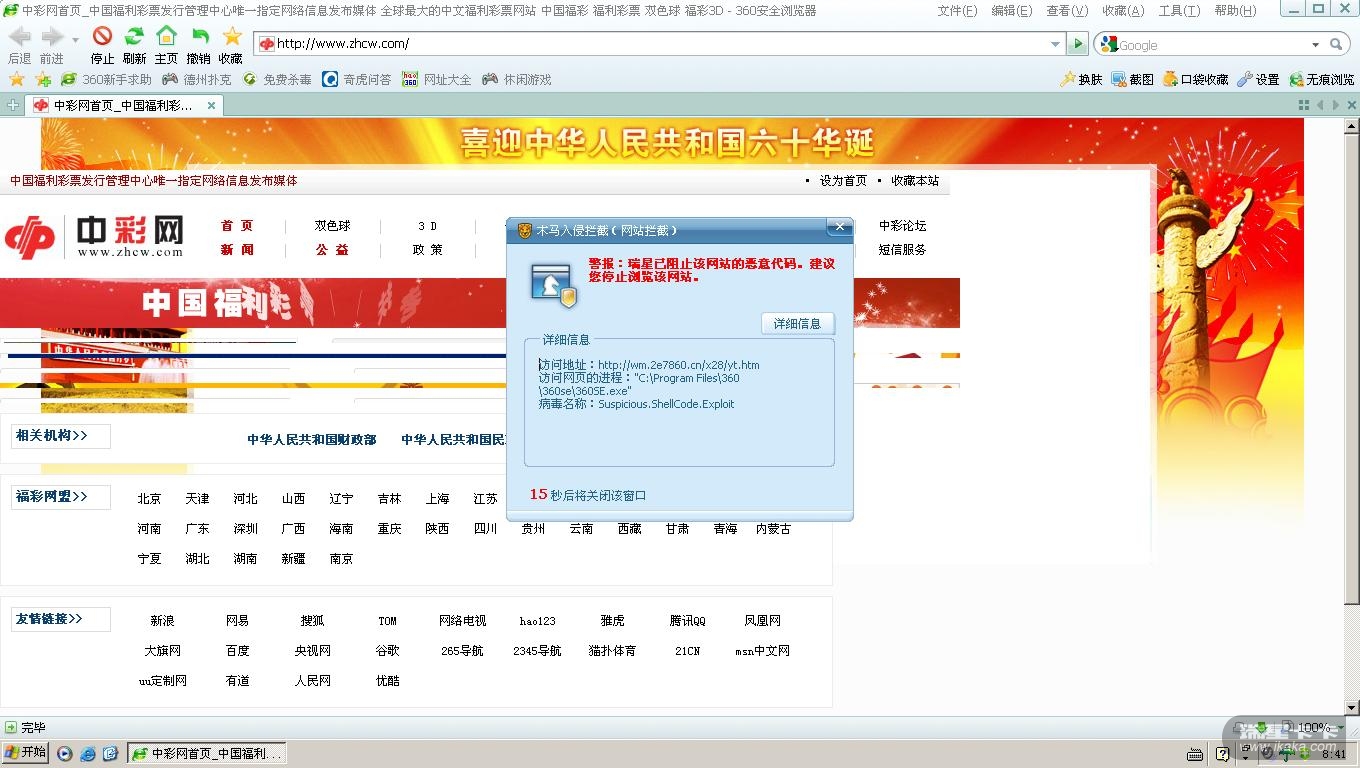Click the search magnifier icon

pos(1336,44)
